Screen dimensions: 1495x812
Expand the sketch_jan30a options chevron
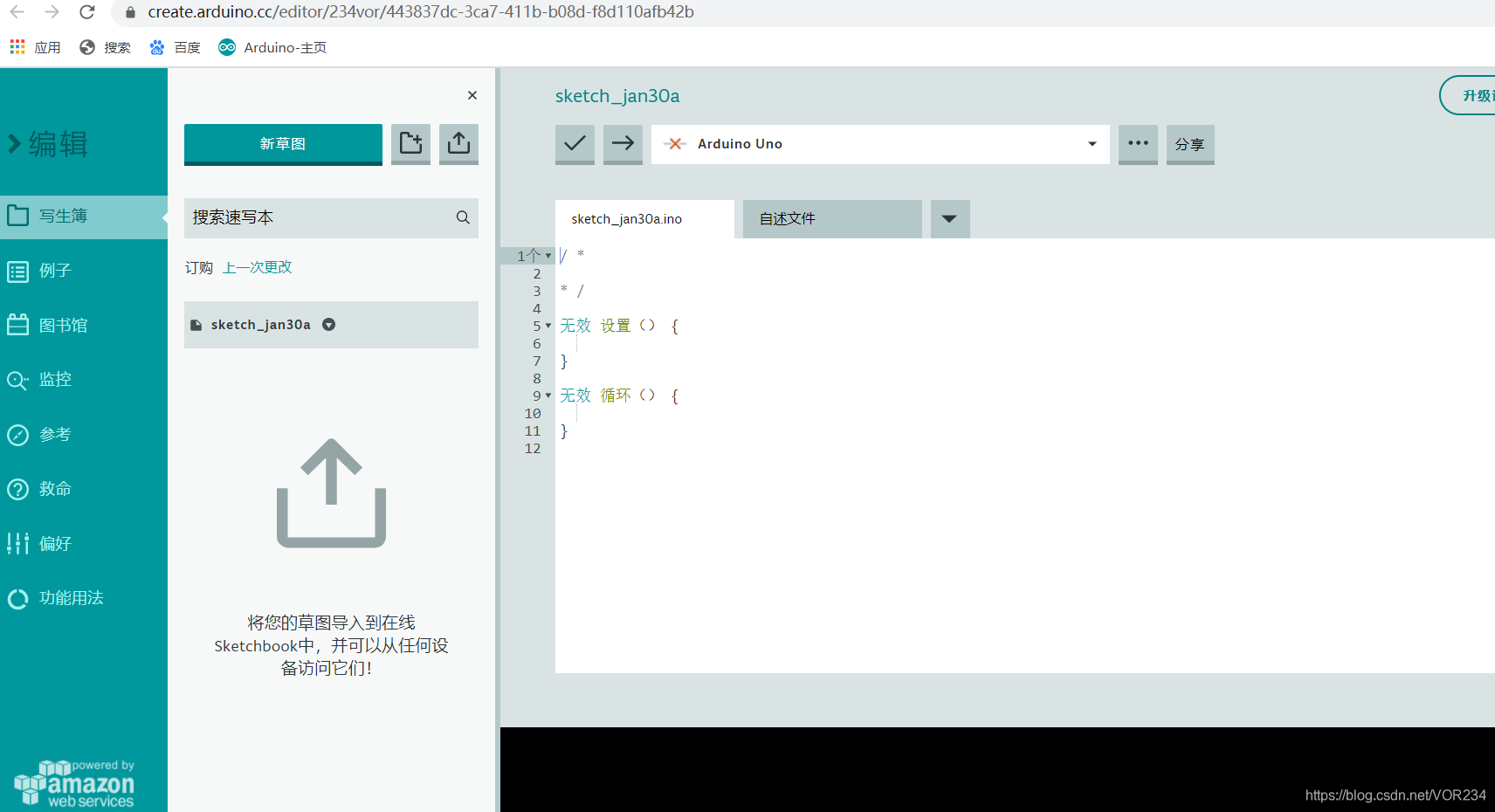click(328, 324)
